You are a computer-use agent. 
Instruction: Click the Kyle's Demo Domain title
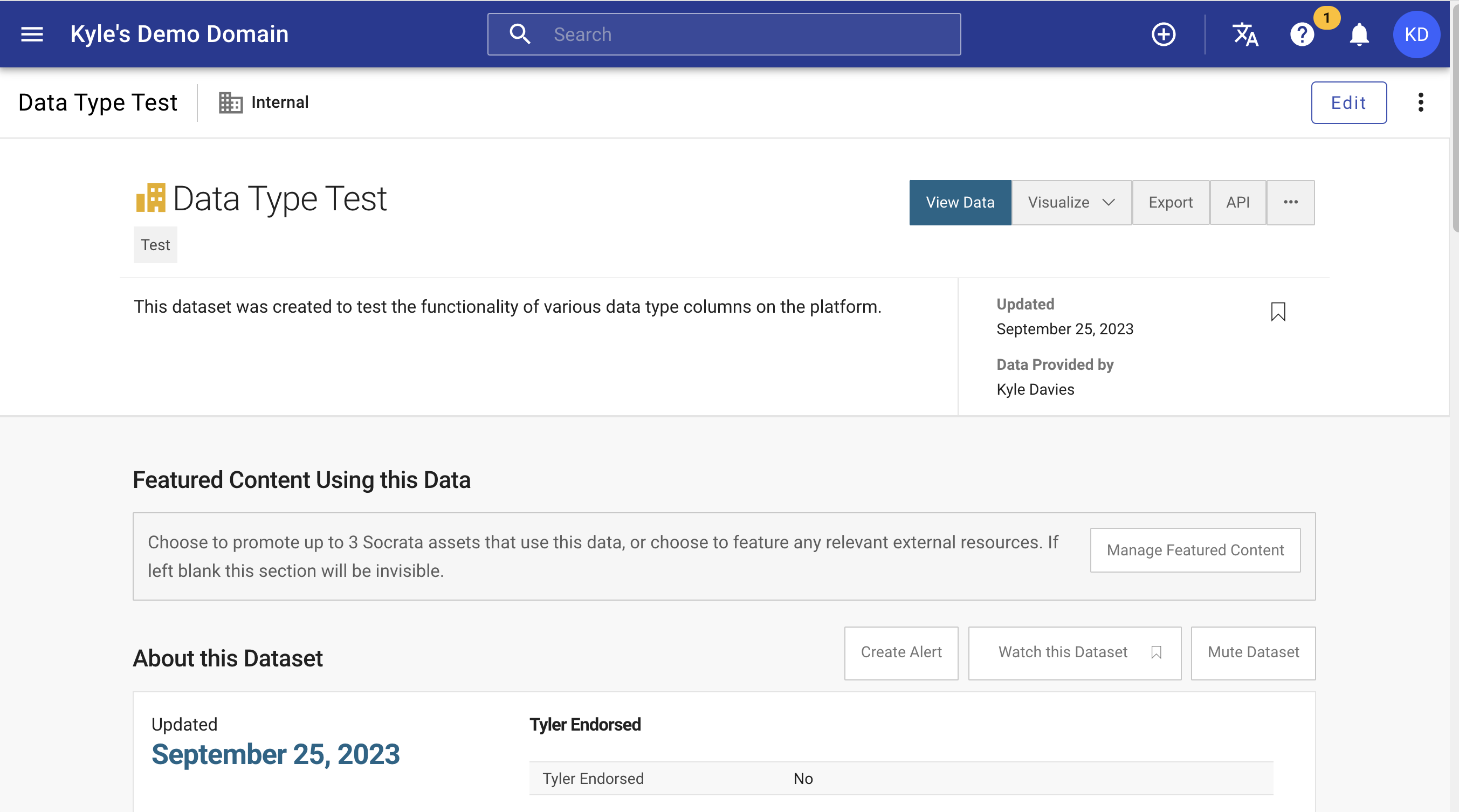tap(179, 35)
